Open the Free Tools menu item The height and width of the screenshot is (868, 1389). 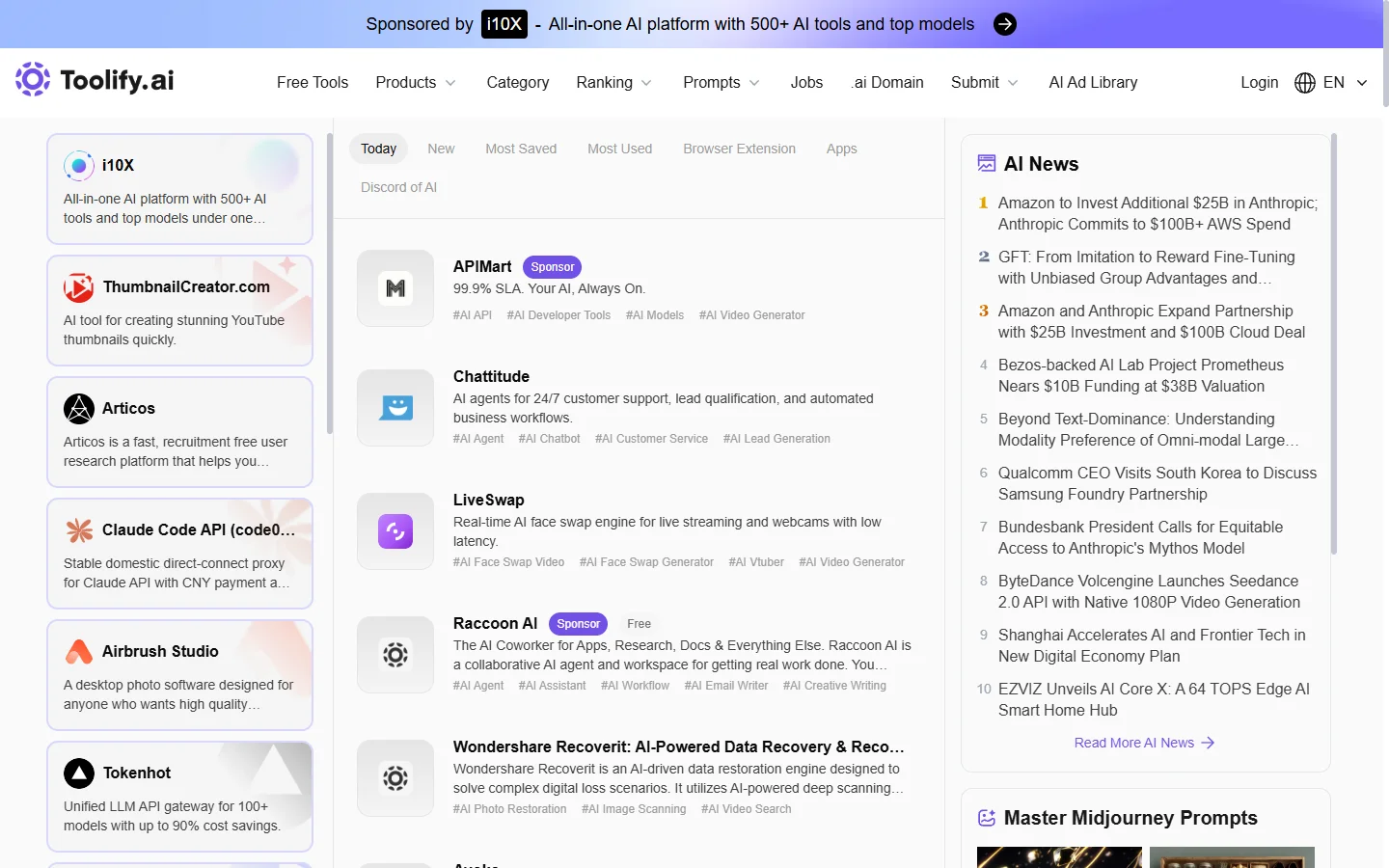tap(313, 83)
